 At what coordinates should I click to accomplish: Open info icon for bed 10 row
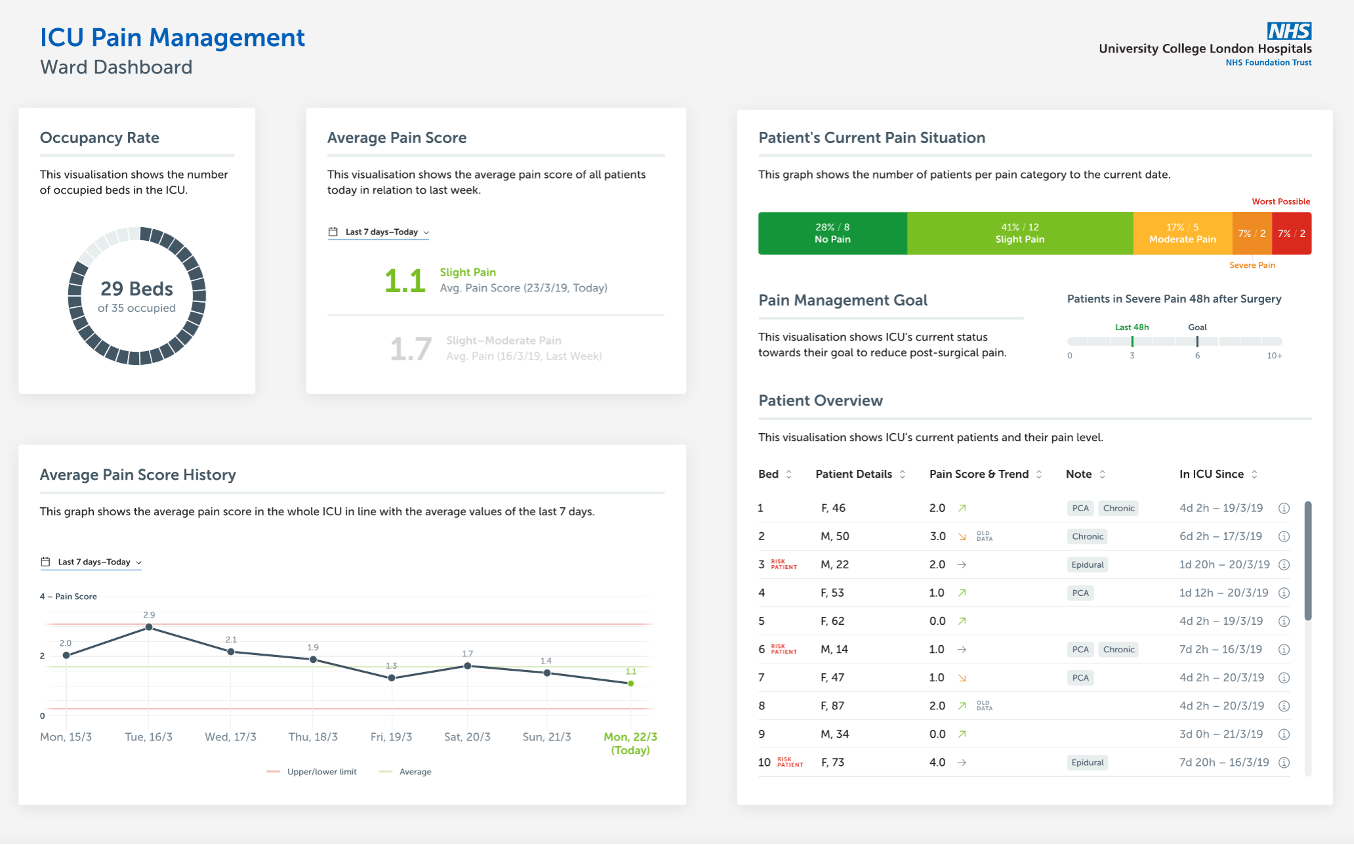[x=1284, y=762]
